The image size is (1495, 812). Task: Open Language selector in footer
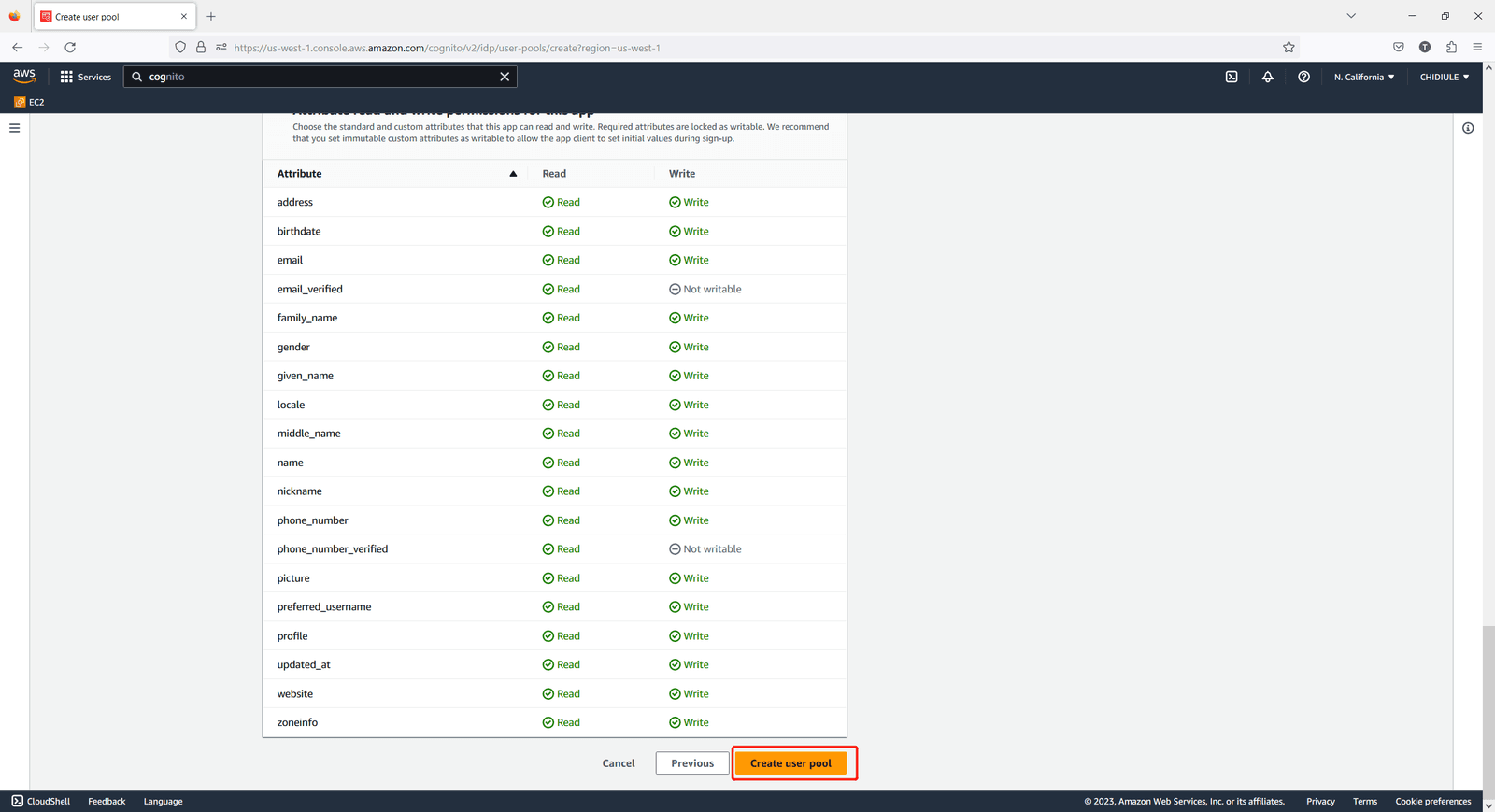pos(164,802)
